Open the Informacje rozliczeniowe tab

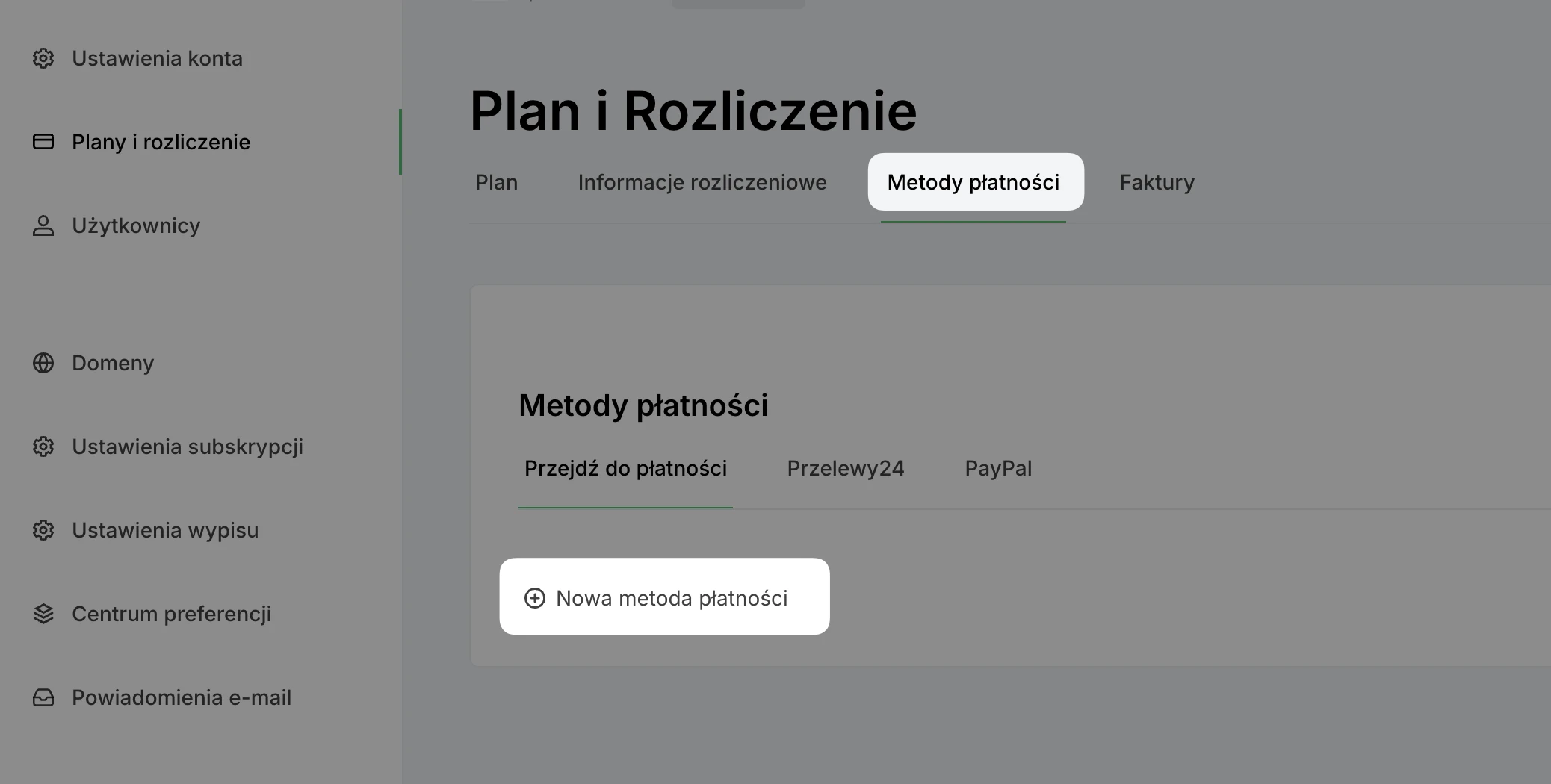coord(702,182)
